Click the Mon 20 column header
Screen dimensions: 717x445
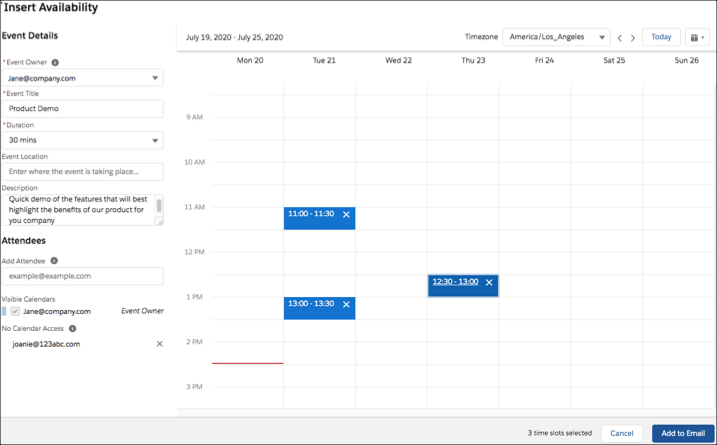click(250, 60)
